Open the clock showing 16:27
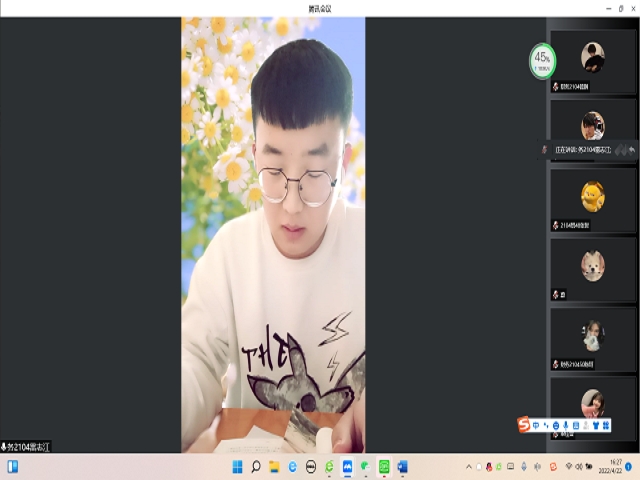The image size is (640, 480). (x=610, y=467)
